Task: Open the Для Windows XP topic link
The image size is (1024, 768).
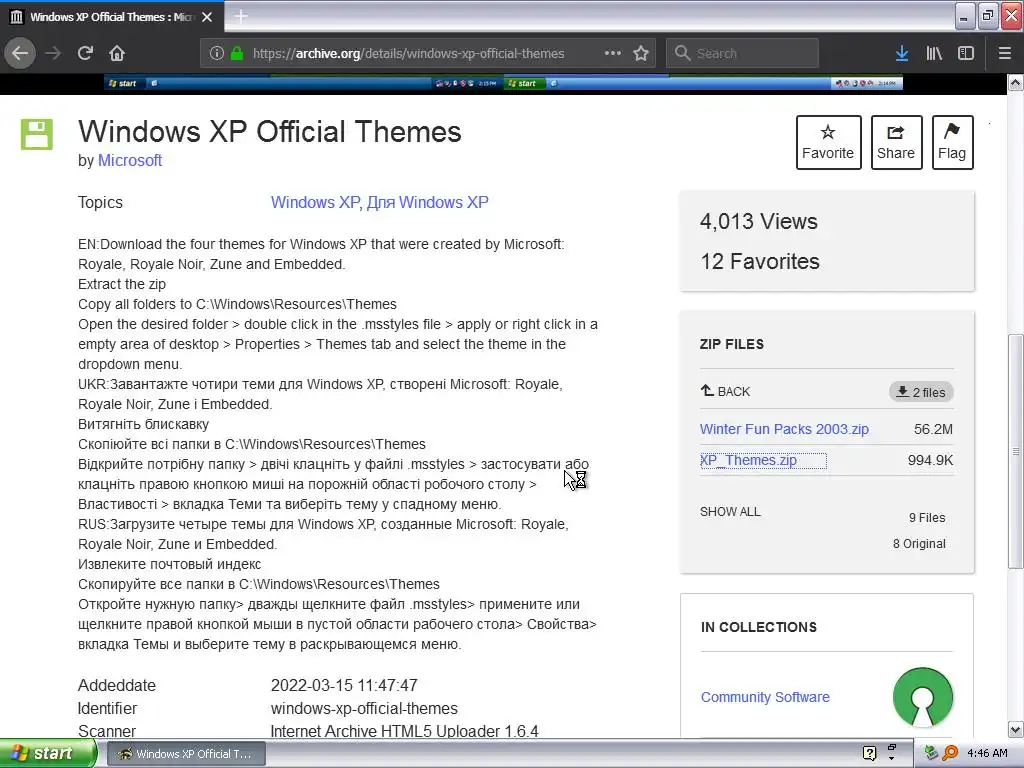Action: pos(427,202)
